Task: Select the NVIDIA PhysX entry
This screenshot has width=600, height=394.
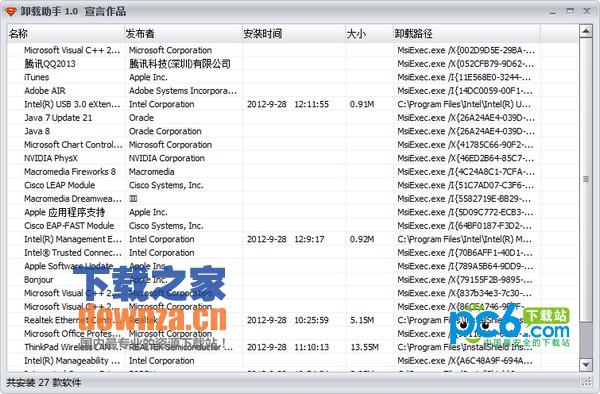Action: (292, 158)
